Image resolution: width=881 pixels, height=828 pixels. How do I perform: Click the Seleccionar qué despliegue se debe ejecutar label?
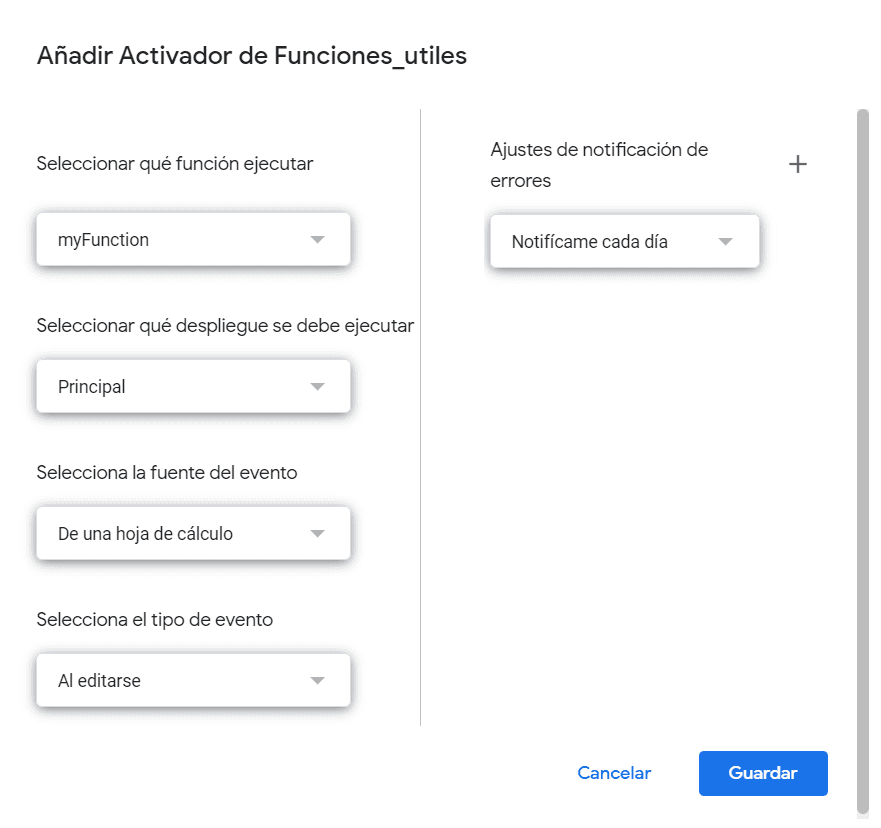click(x=225, y=326)
